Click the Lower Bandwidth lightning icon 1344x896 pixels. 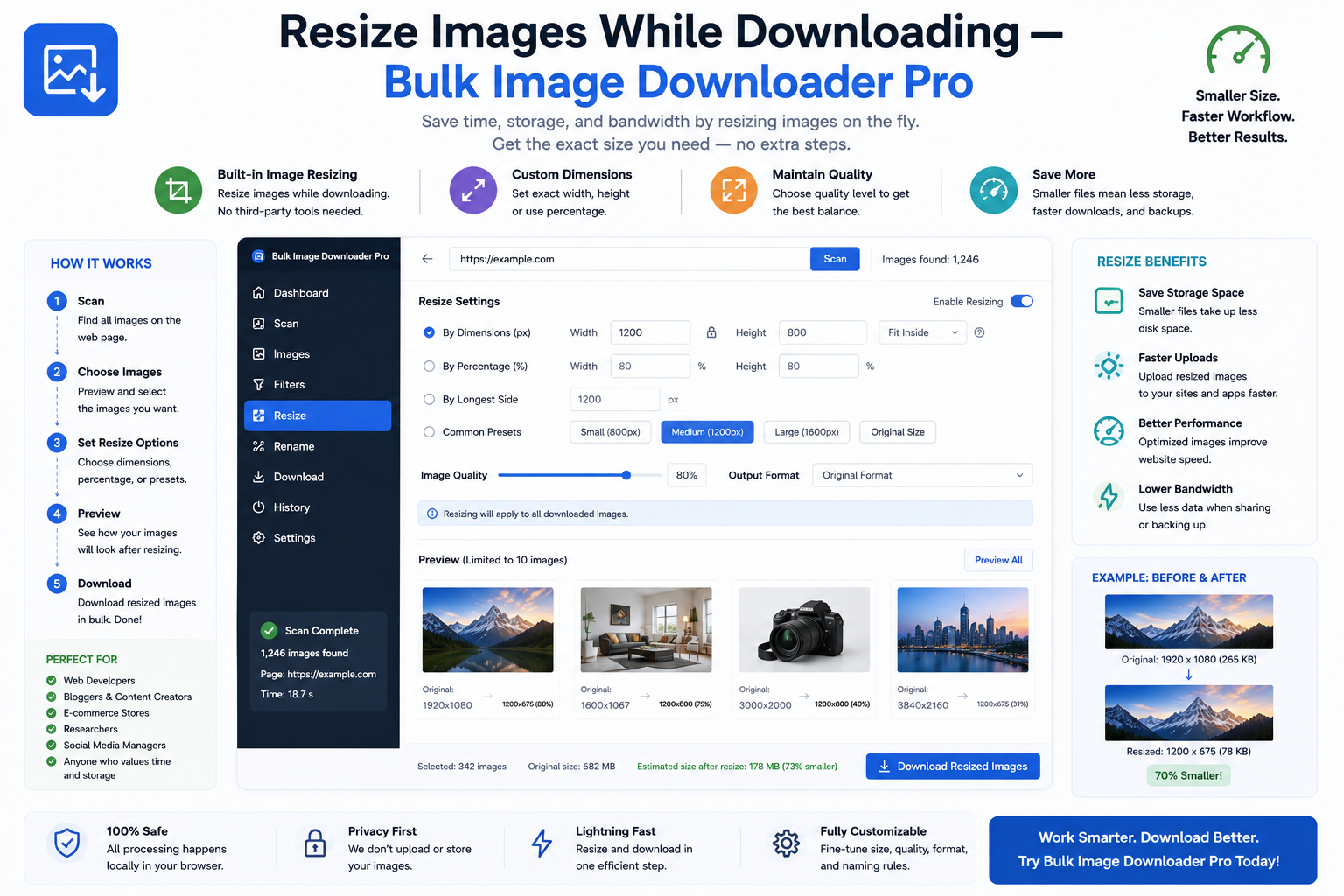(1109, 497)
